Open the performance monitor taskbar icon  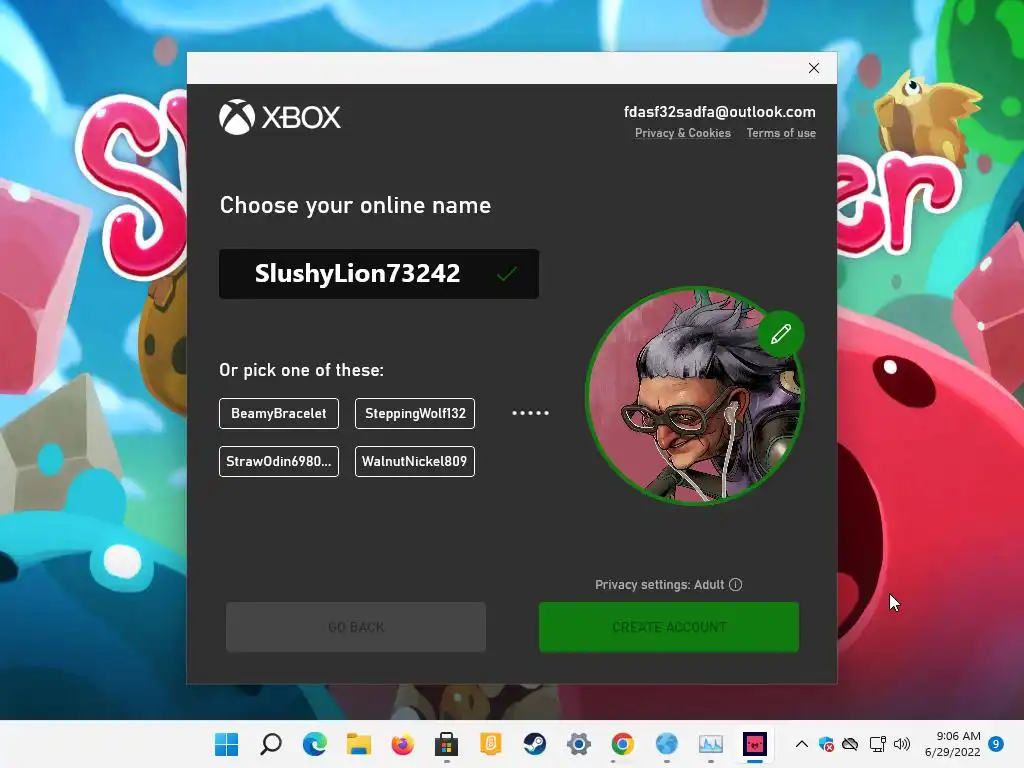coord(711,744)
